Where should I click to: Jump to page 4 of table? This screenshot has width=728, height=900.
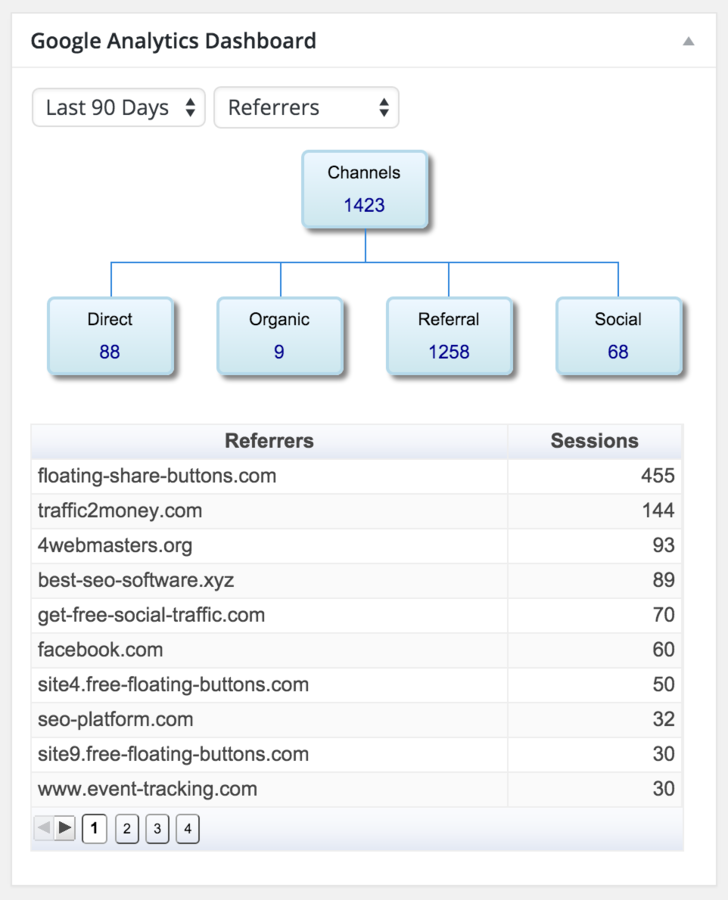pyautogui.click(x=188, y=829)
